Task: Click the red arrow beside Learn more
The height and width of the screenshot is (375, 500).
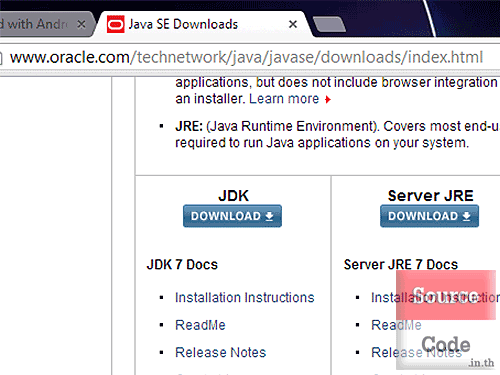Action: point(328,99)
